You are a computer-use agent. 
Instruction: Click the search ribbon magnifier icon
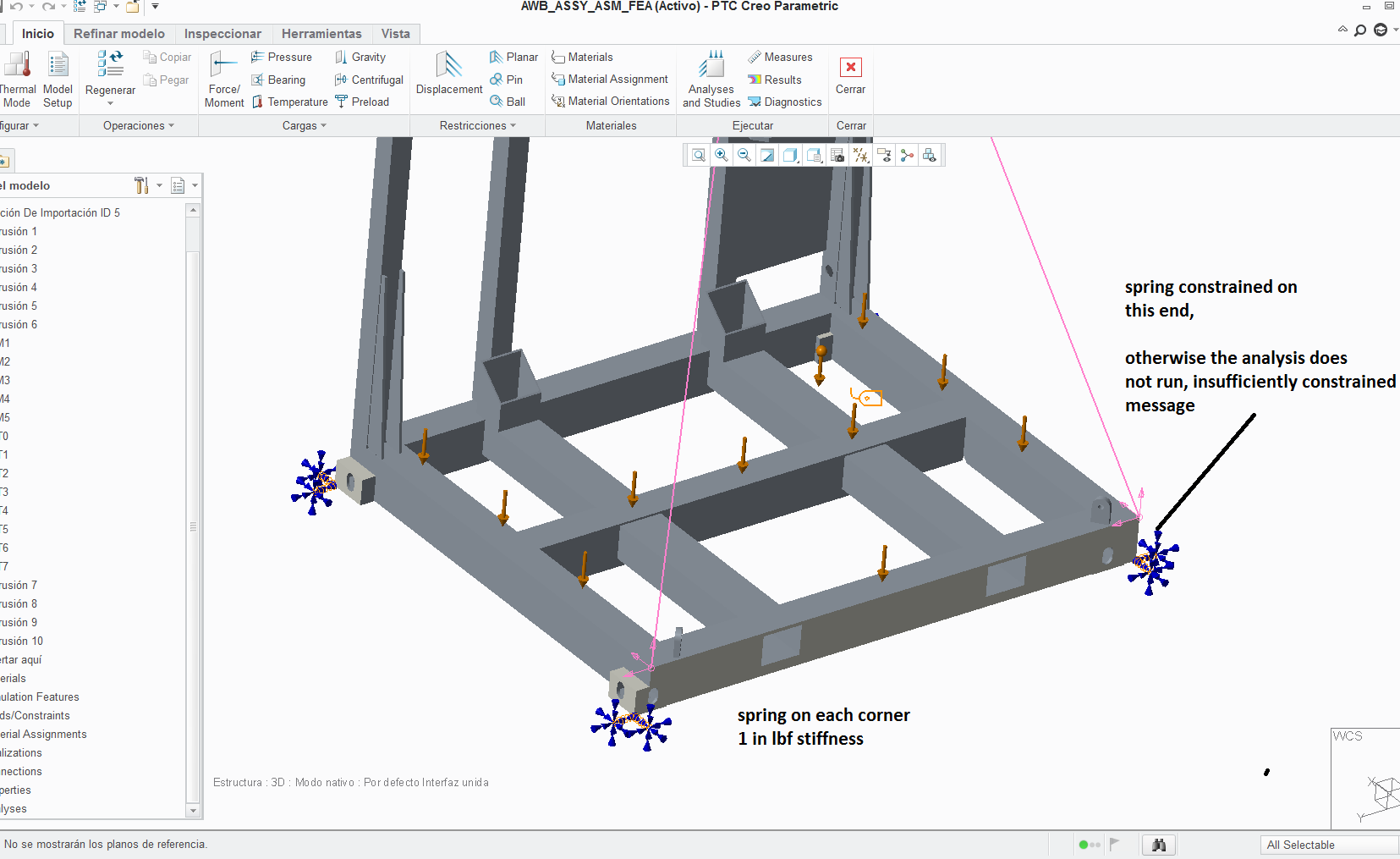click(x=1360, y=30)
